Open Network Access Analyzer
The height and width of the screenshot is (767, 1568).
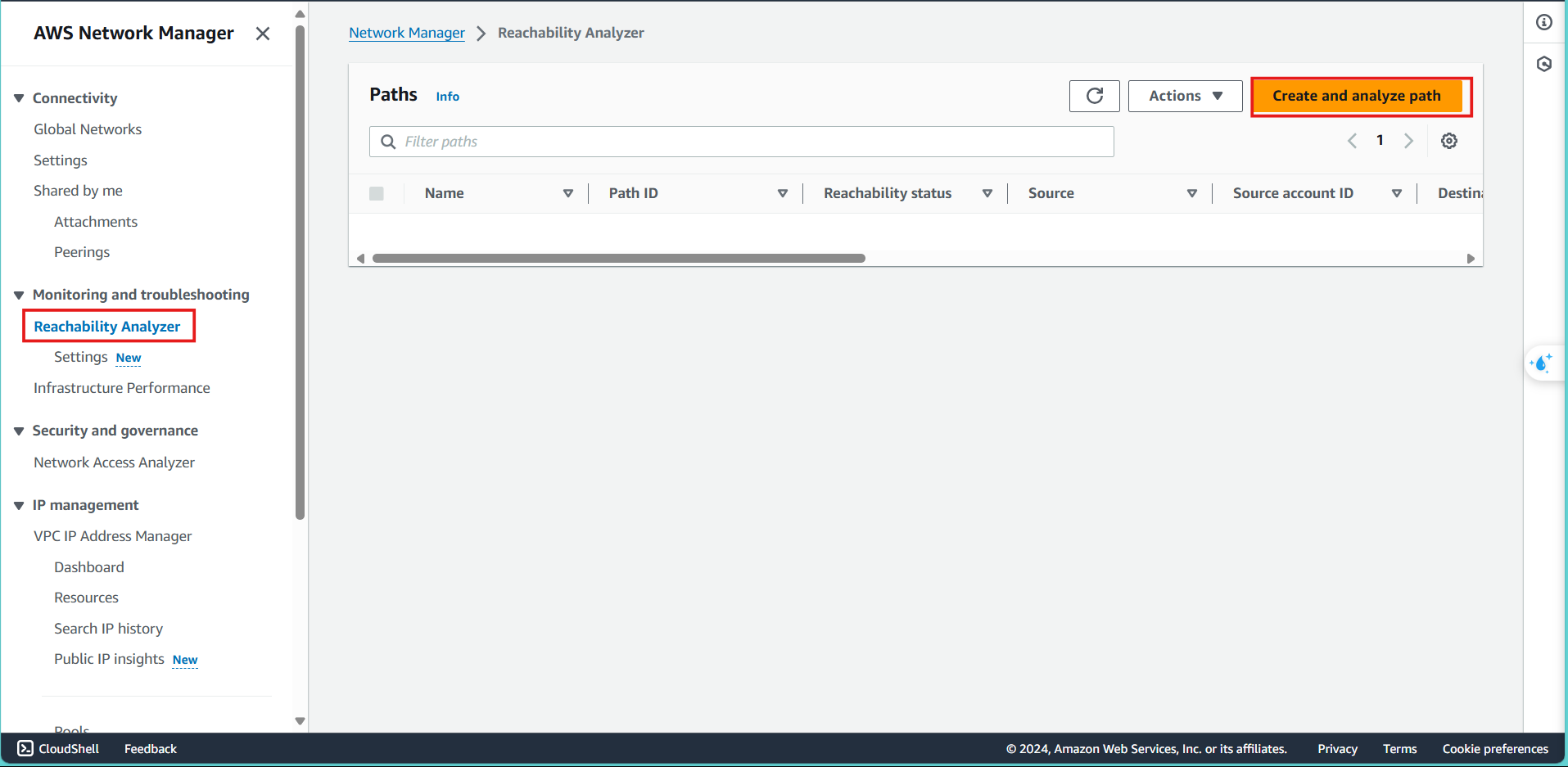114,462
